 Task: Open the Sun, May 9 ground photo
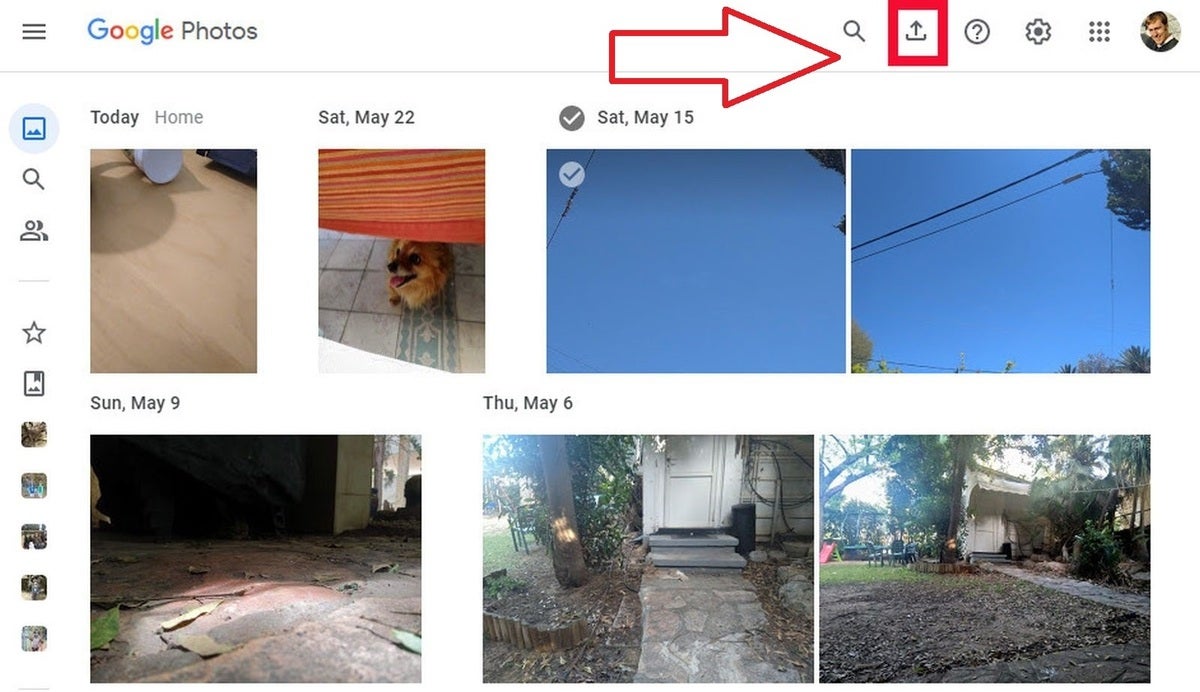[x=256, y=559]
